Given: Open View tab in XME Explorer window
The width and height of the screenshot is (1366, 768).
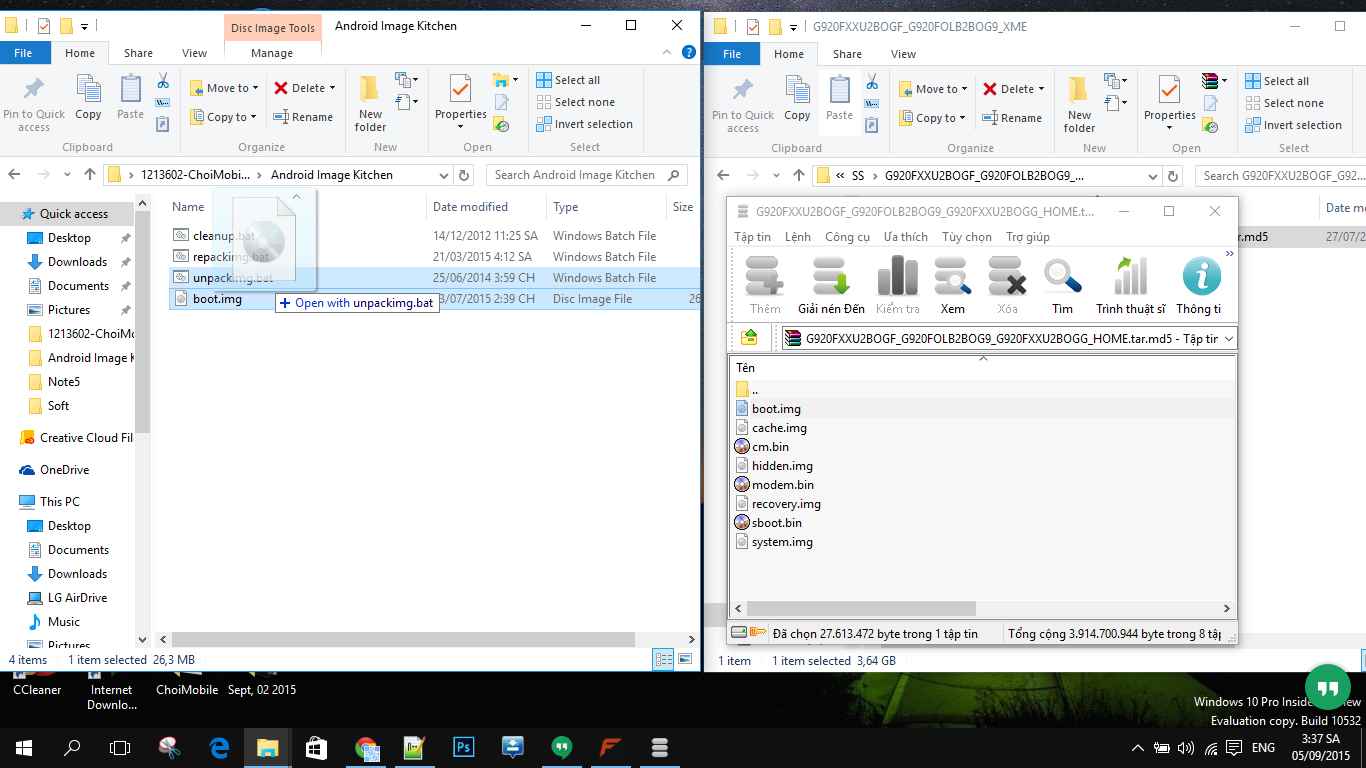Looking at the screenshot, I should point(903,54).
